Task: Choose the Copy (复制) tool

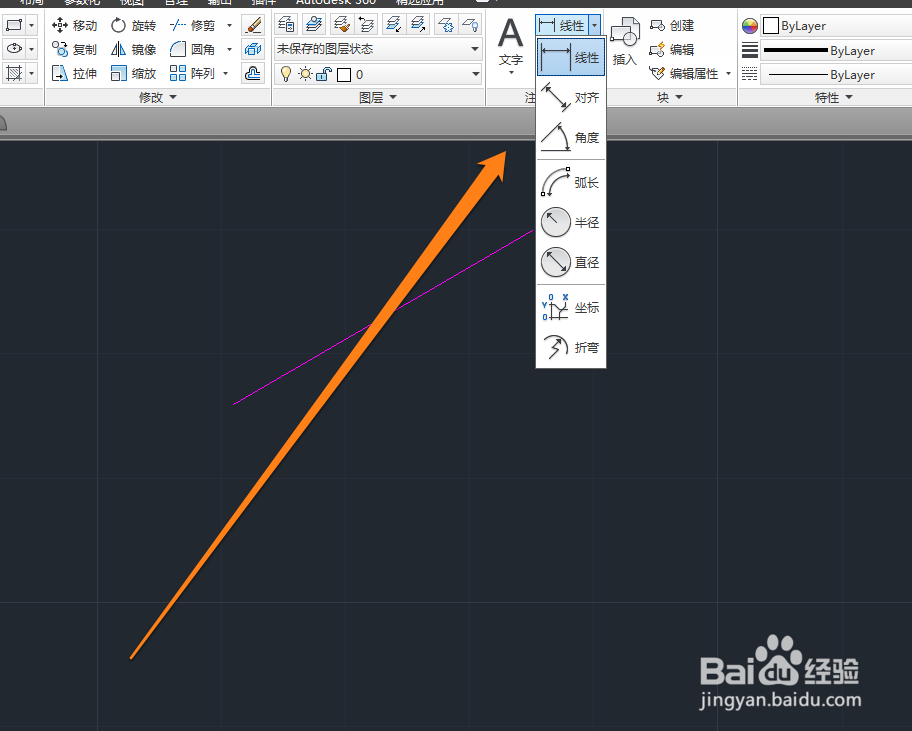Action: (x=74, y=49)
